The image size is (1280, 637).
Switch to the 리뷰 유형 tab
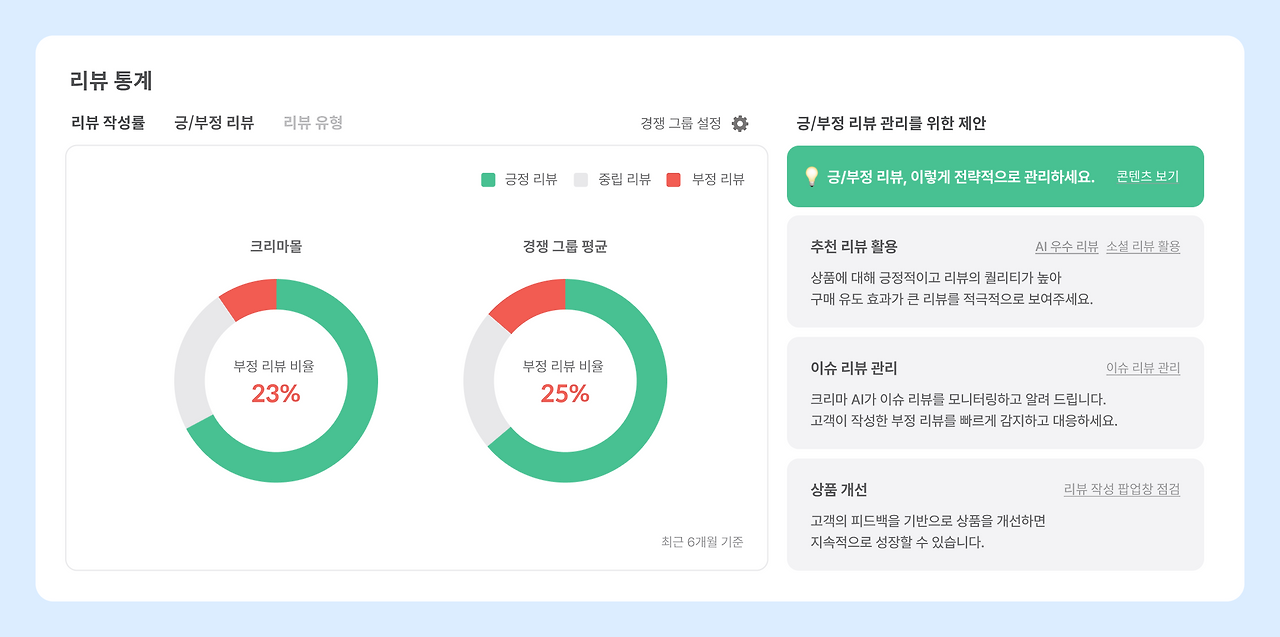tap(312, 122)
